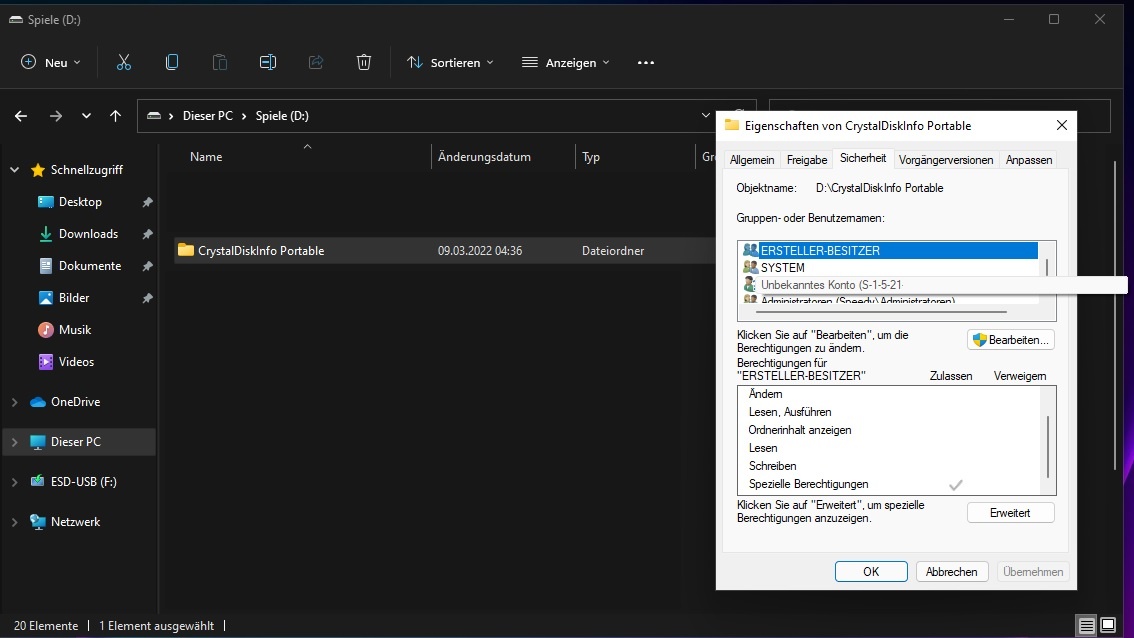Screen dimensions: 1134x638
Task: Click the Delete trash can icon
Action: pos(364,62)
